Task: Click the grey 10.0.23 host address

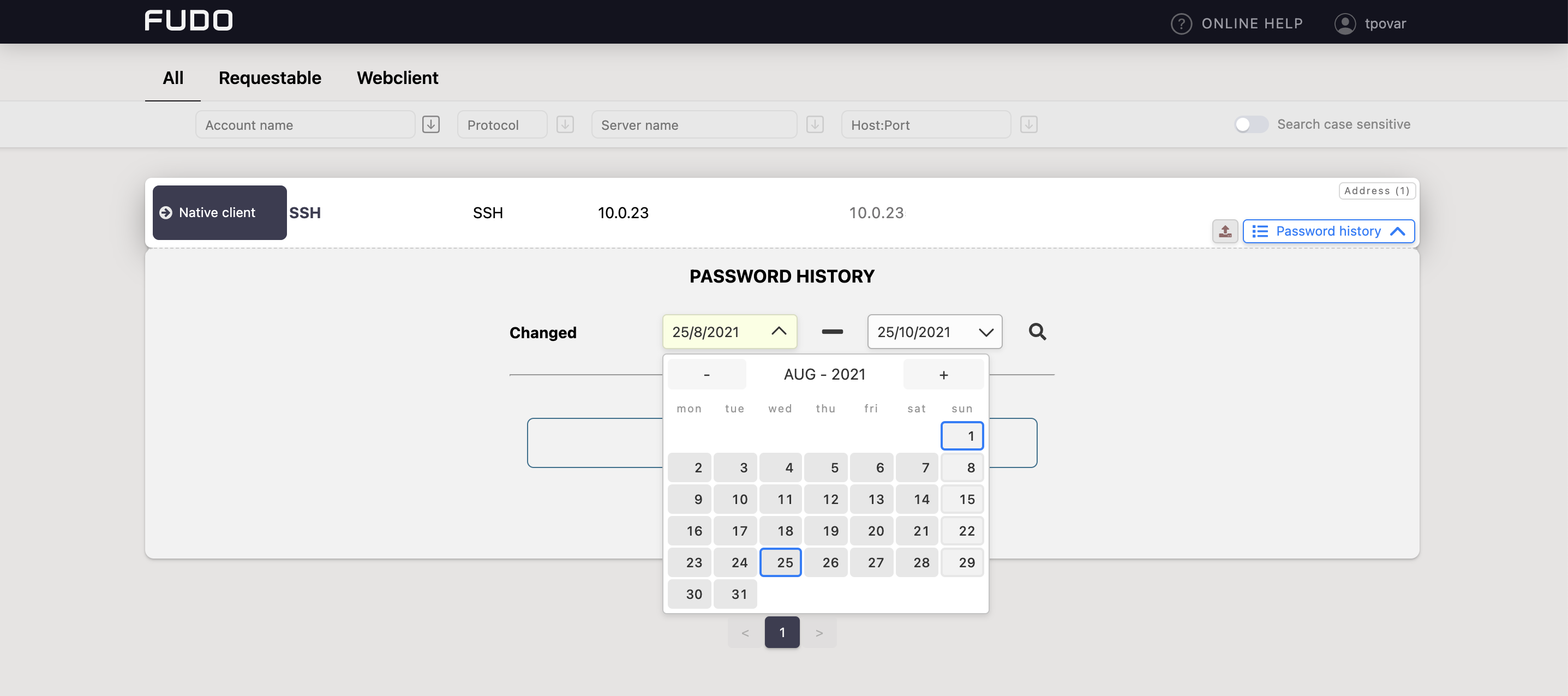Action: click(877, 212)
